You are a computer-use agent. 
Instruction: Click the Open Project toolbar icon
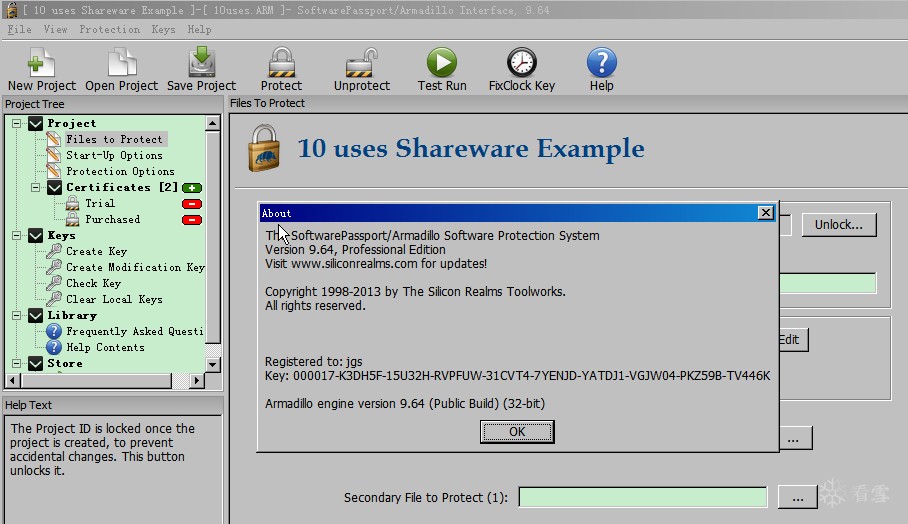pyautogui.click(x=122, y=62)
